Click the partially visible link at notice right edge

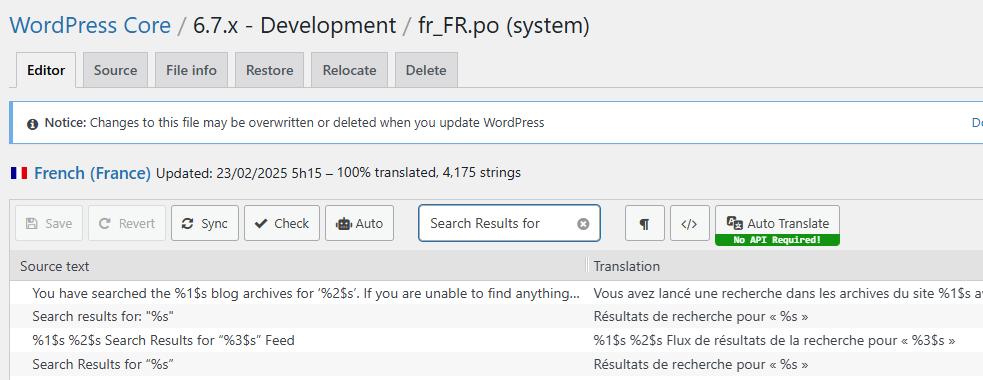pos(977,123)
